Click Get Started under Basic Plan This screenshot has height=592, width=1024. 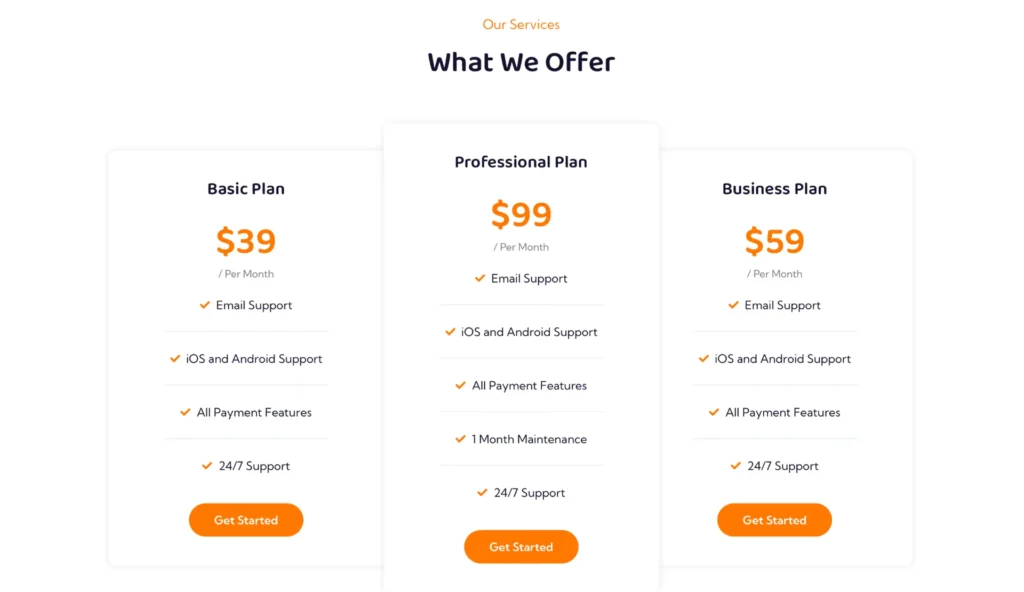pyautogui.click(x=246, y=520)
